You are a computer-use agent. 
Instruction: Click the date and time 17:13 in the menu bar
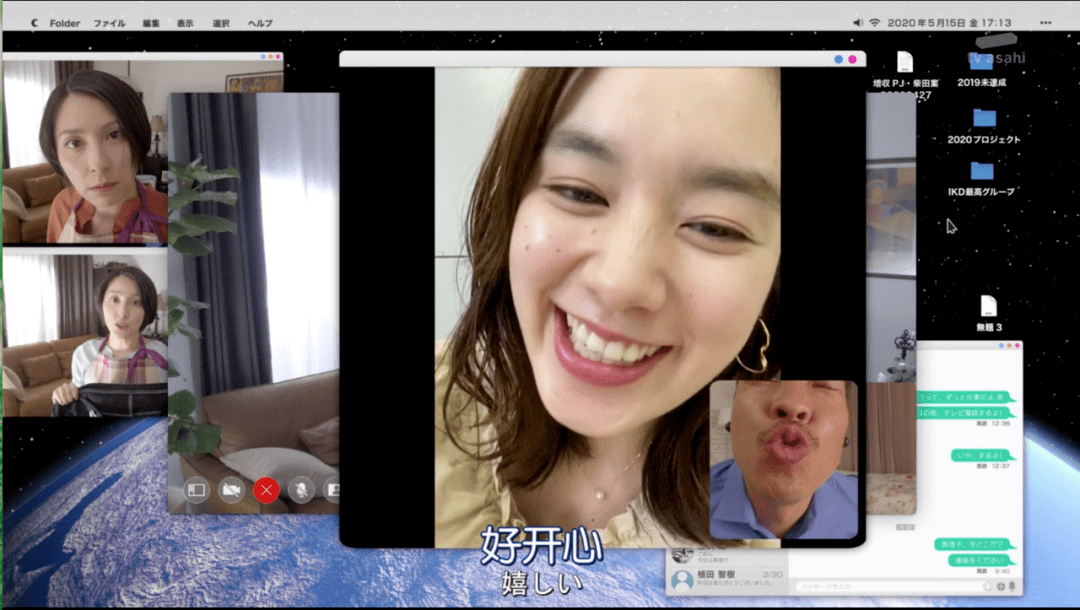(x=949, y=23)
